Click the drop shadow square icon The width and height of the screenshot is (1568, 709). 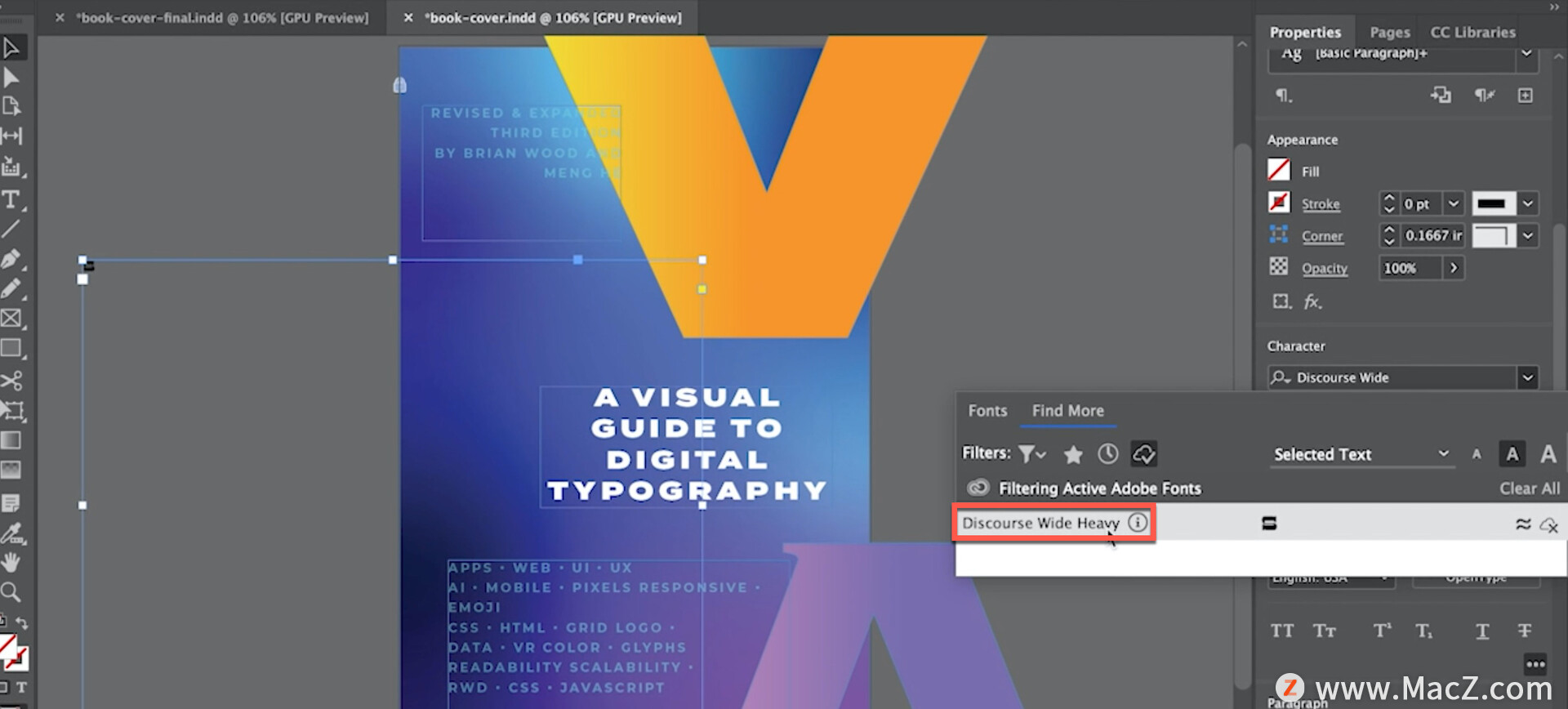coord(1281,301)
